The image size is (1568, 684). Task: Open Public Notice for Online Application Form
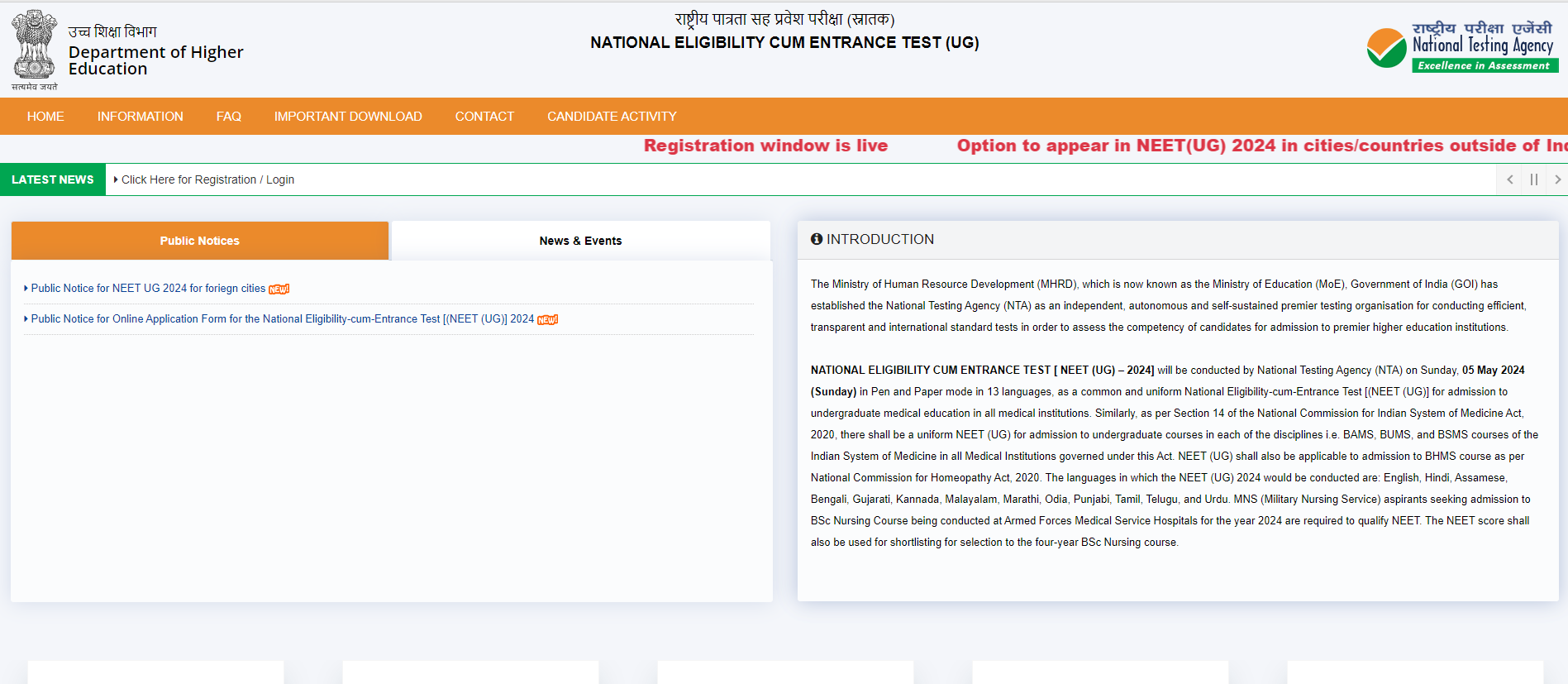tap(282, 318)
